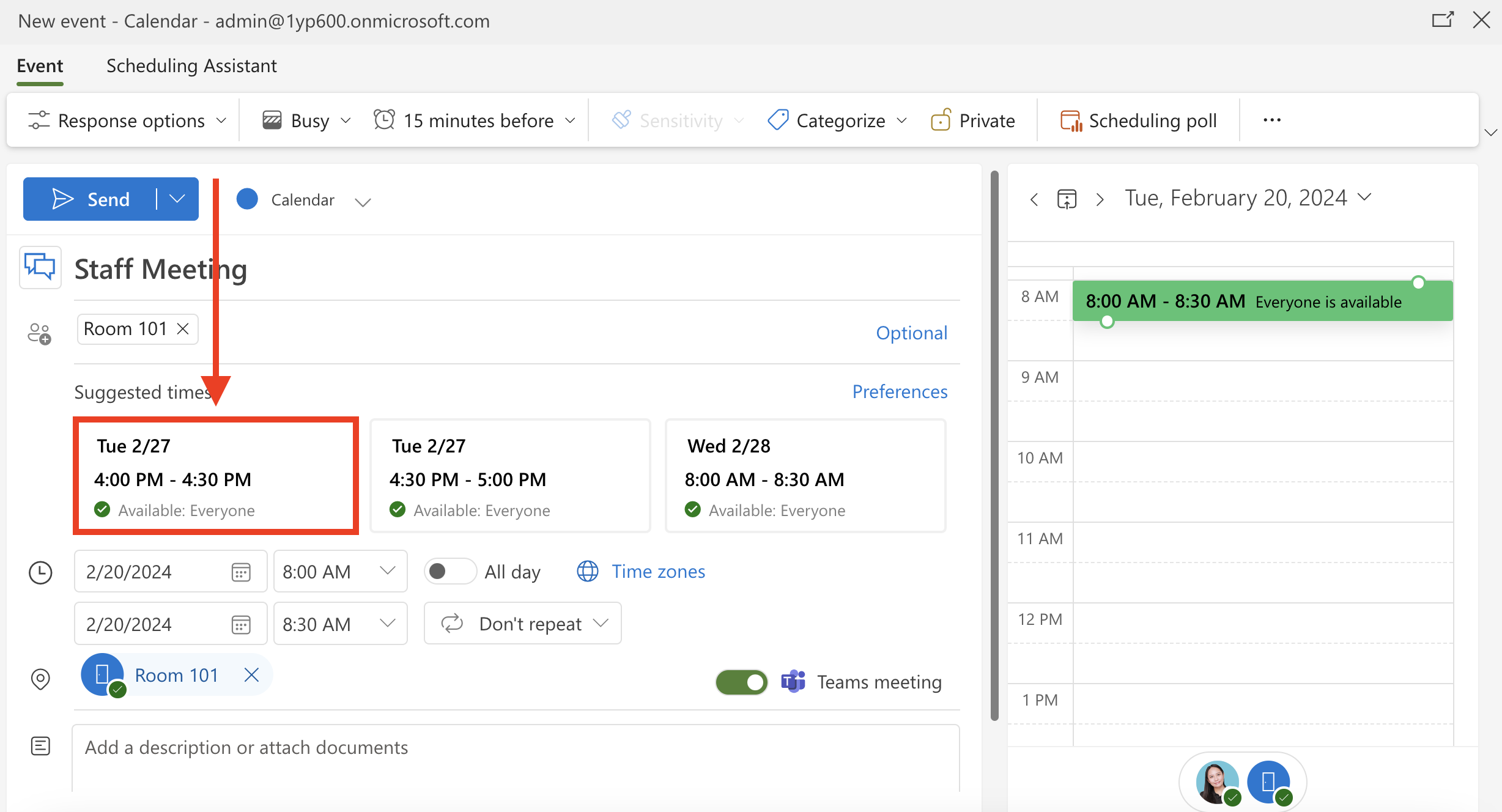Pop out event into new window
The height and width of the screenshot is (812, 1502).
pos(1442,20)
